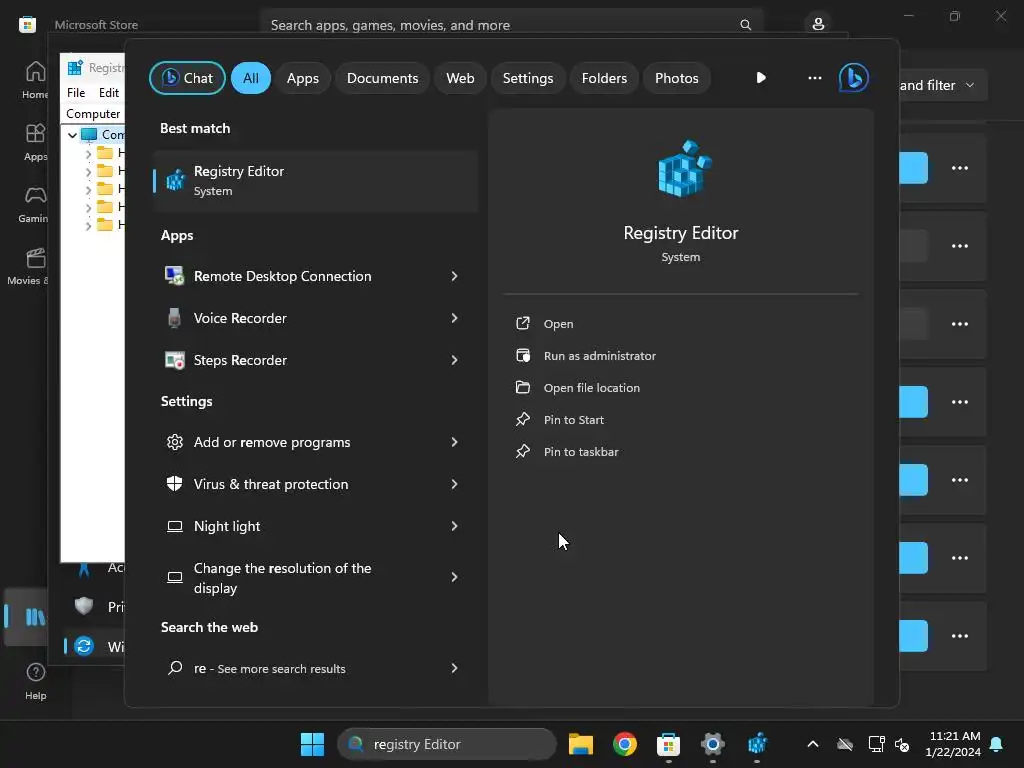Open Help in Microsoft Store sidebar

tap(35, 681)
